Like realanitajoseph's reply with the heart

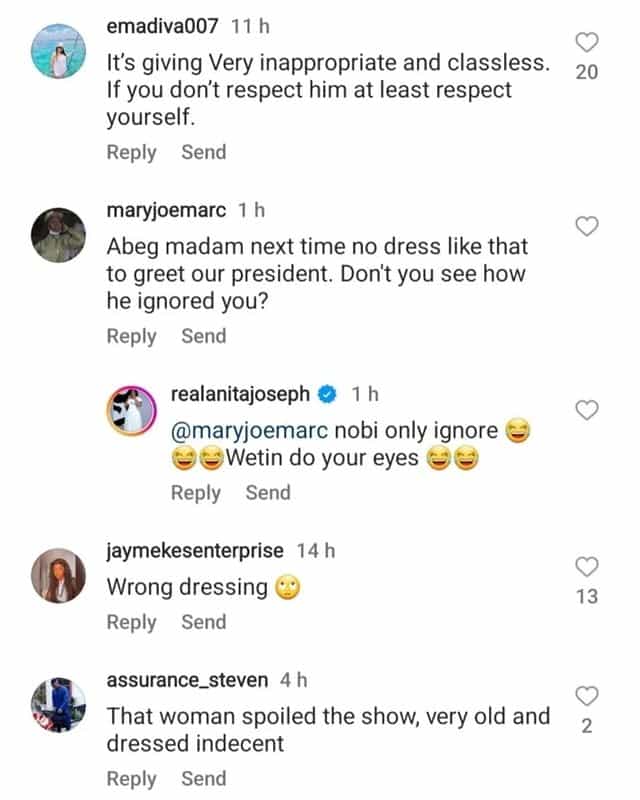pyautogui.click(x=588, y=409)
